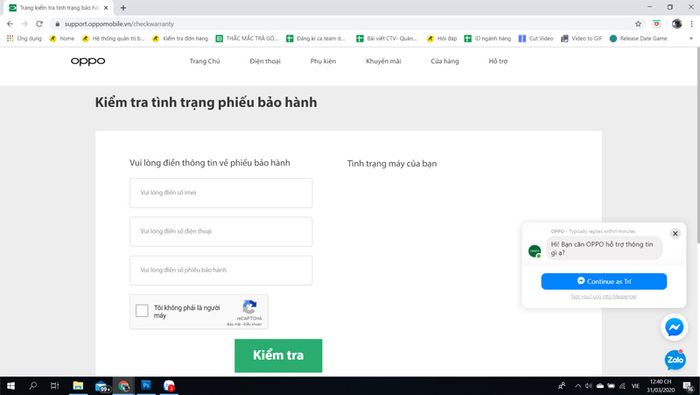The height and width of the screenshot is (395, 700).
Task: Open the volume icon in tray
Action: click(588, 386)
